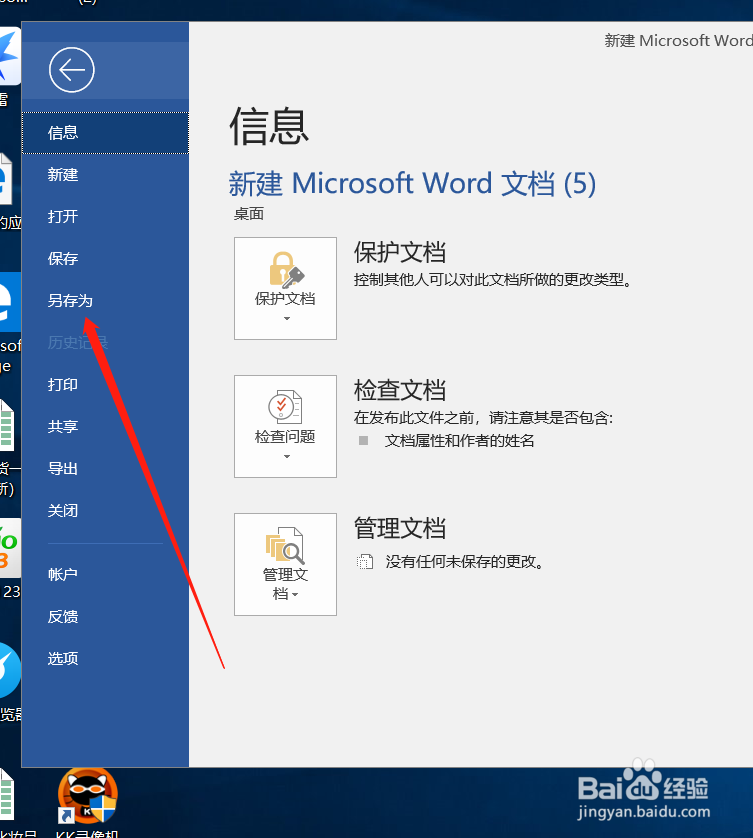Click the 在发布此文件之前 description line
This screenshot has width=753, height=838.
click(x=483, y=417)
